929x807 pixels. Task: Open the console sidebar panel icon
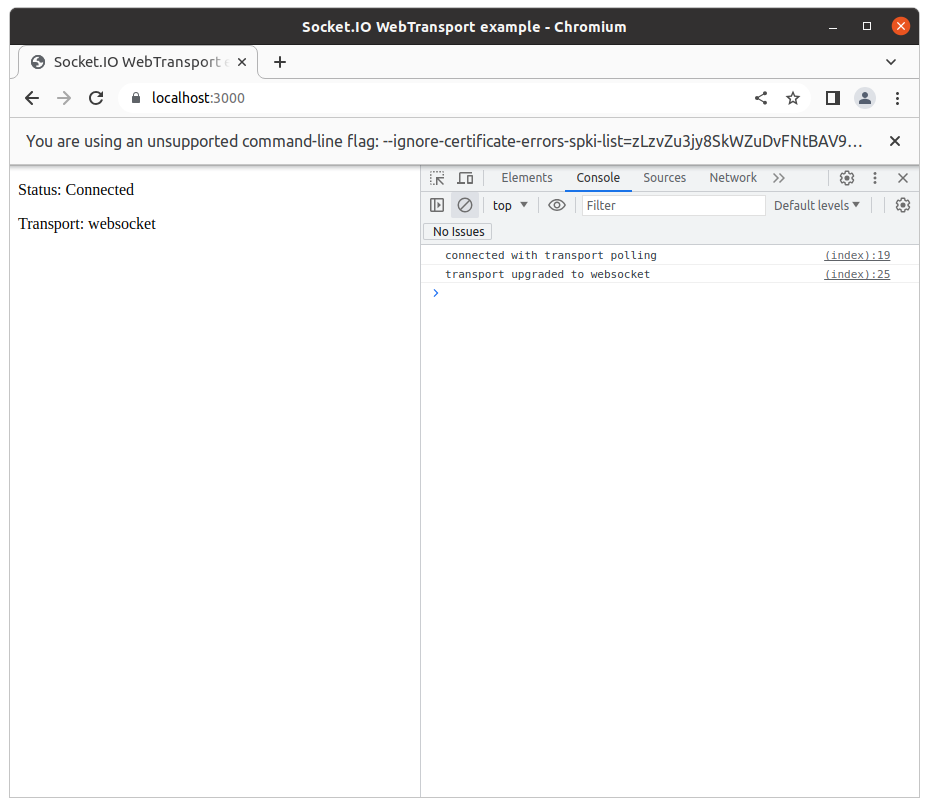437,204
